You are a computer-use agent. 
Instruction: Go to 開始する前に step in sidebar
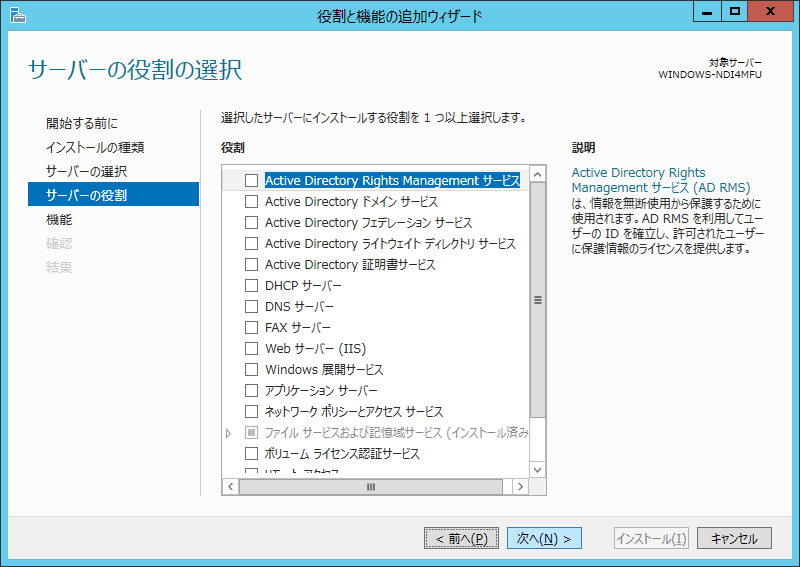point(82,124)
